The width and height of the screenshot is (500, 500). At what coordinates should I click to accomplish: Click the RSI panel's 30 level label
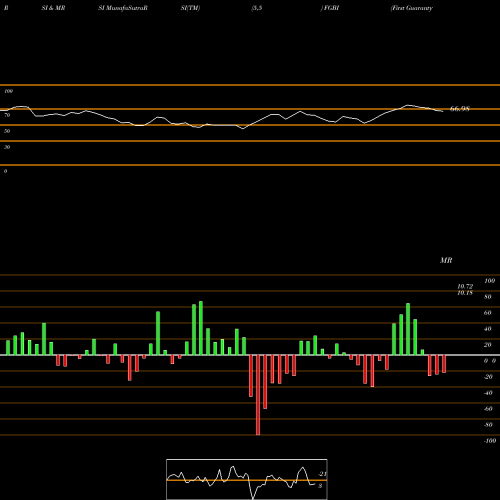7,147
